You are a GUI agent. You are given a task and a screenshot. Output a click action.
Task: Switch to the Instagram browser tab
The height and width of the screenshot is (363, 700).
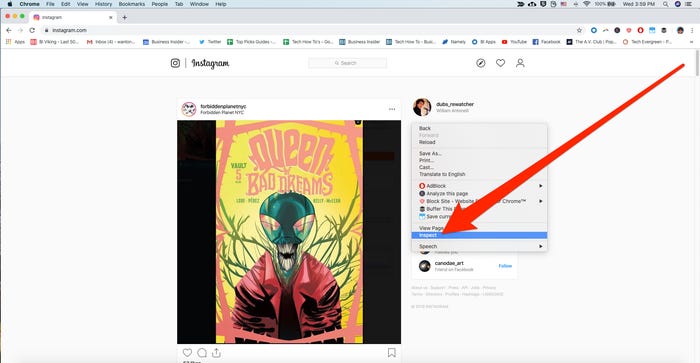[74, 17]
